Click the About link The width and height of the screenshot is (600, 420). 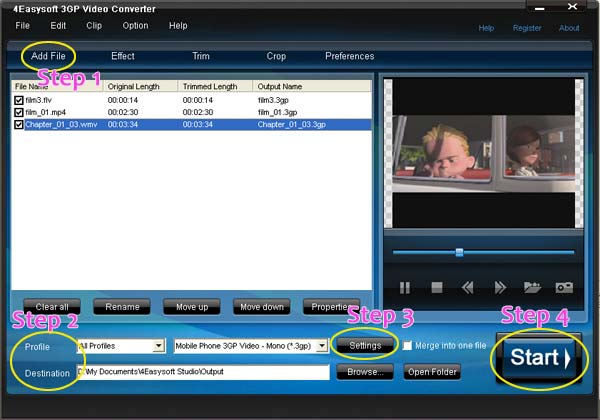click(x=569, y=28)
